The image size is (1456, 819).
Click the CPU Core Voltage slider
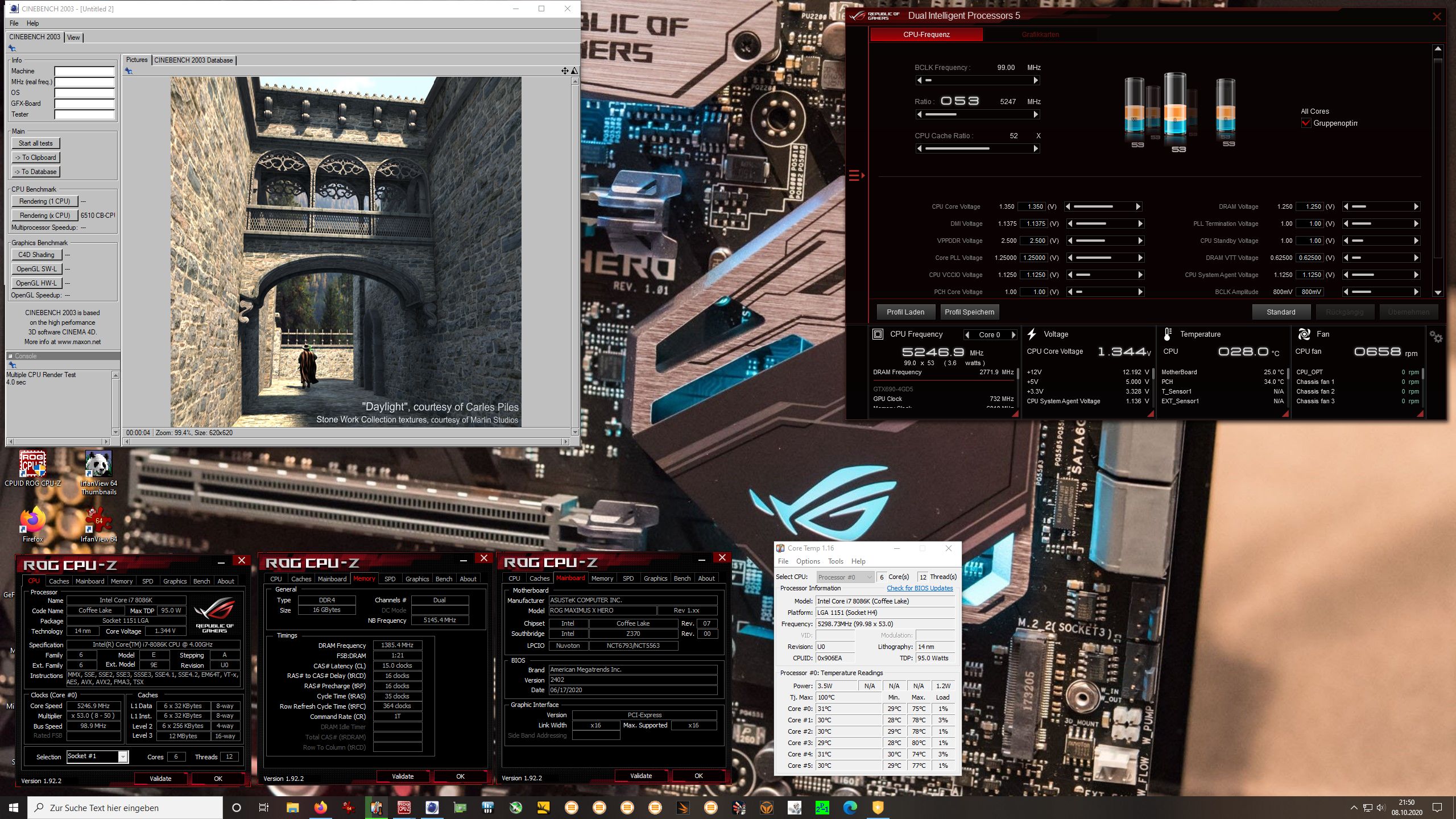[1103, 206]
